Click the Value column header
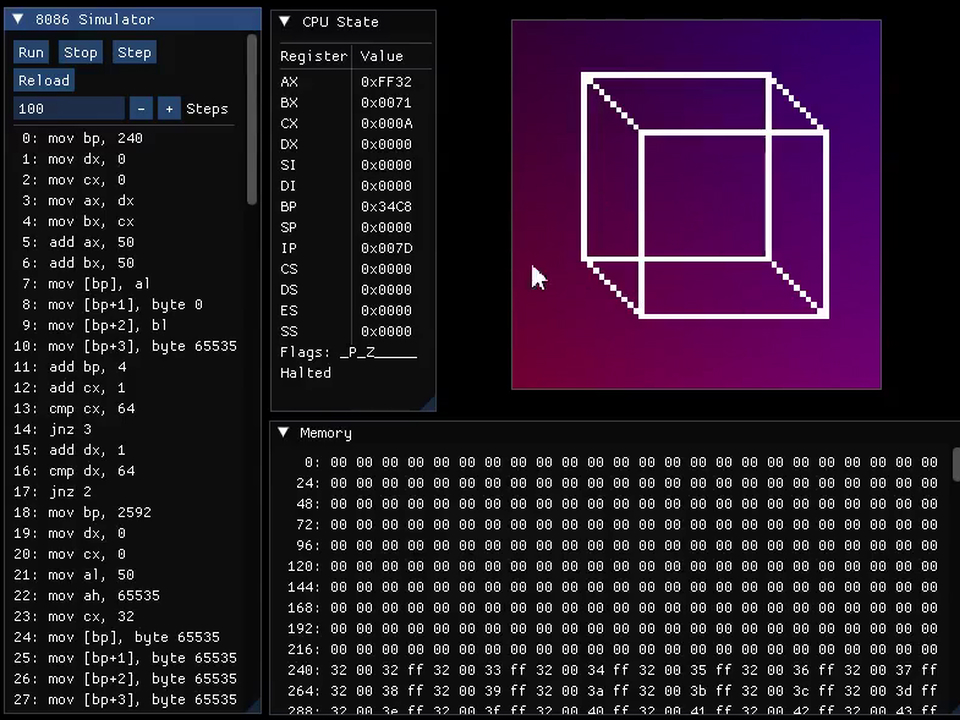This screenshot has width=960, height=720. point(382,56)
